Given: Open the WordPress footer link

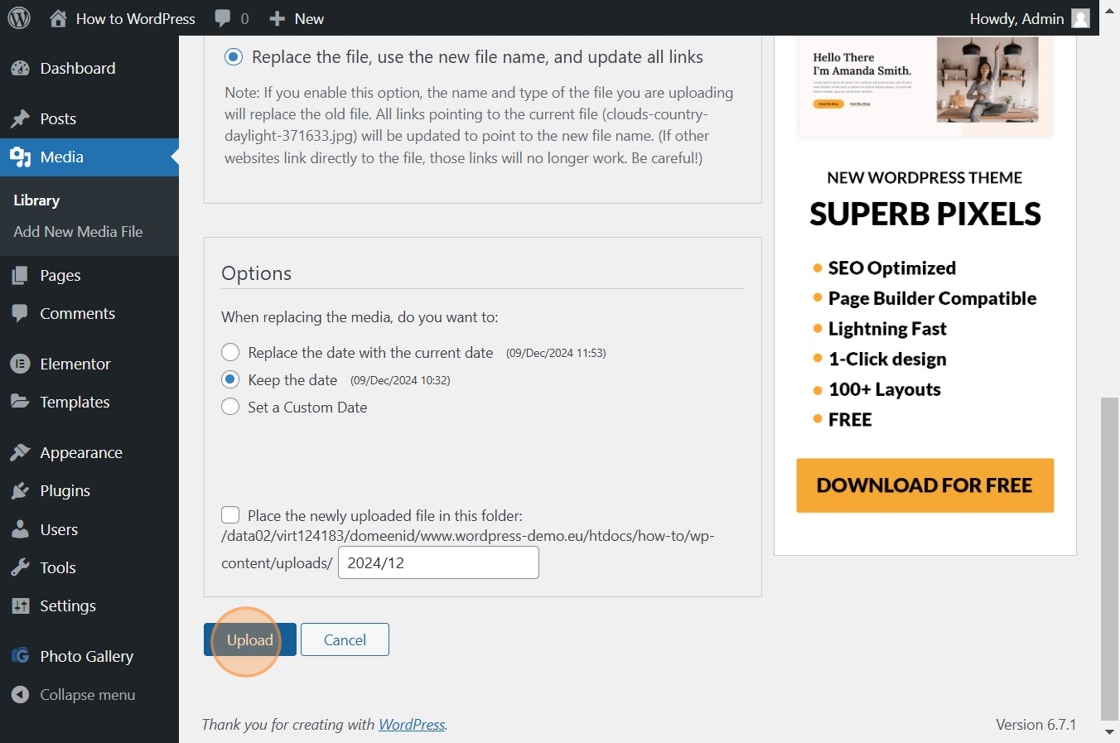Looking at the screenshot, I should tap(411, 724).
